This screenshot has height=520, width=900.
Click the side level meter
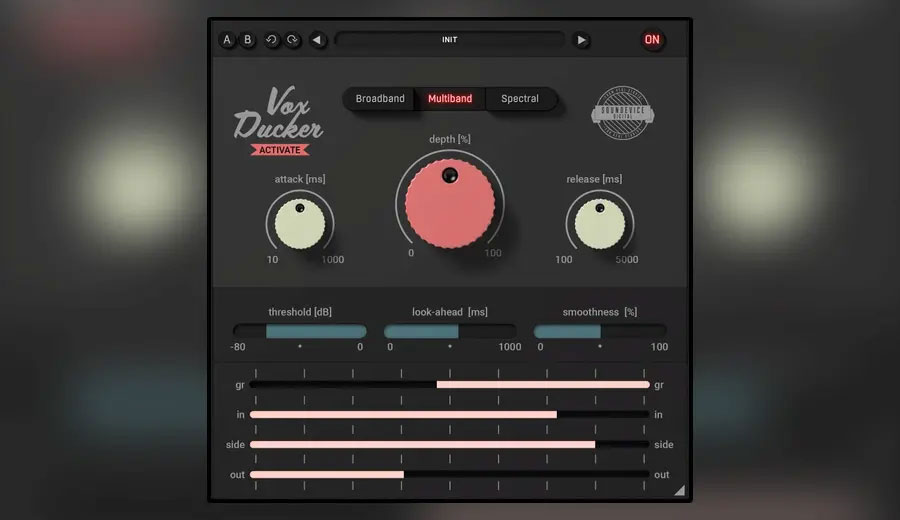(450, 444)
